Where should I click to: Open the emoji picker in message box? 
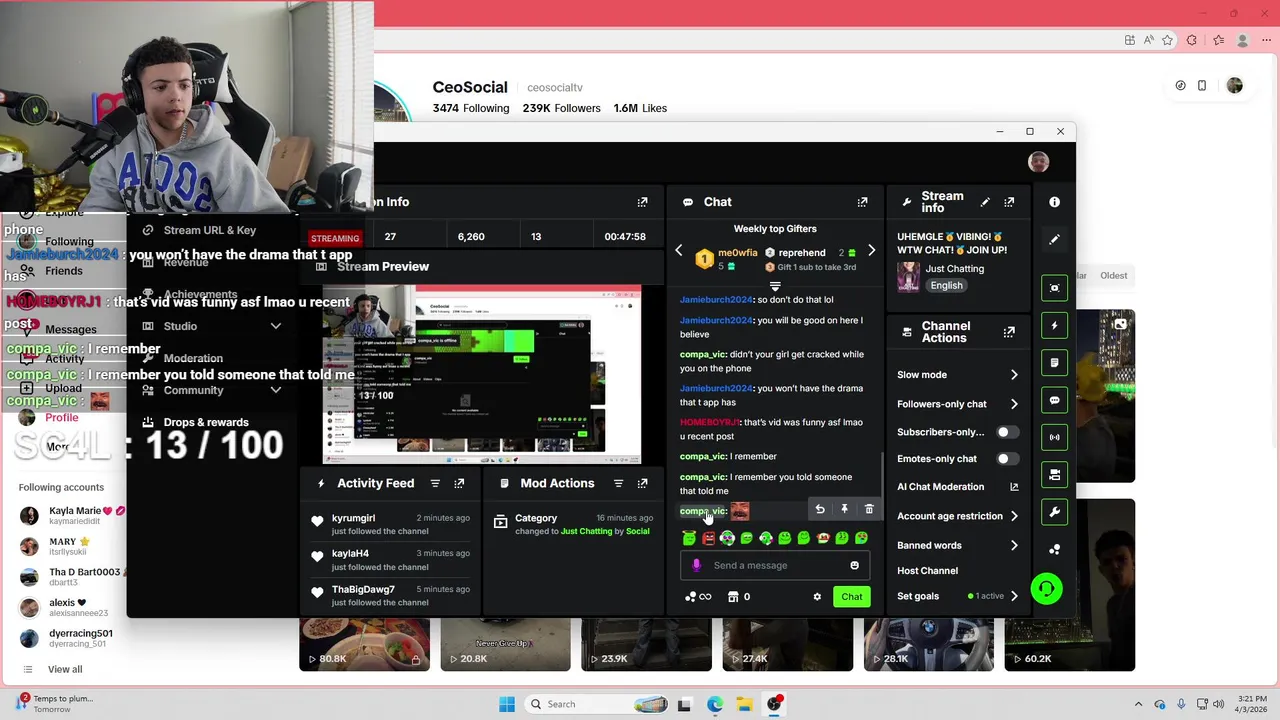coord(854,565)
